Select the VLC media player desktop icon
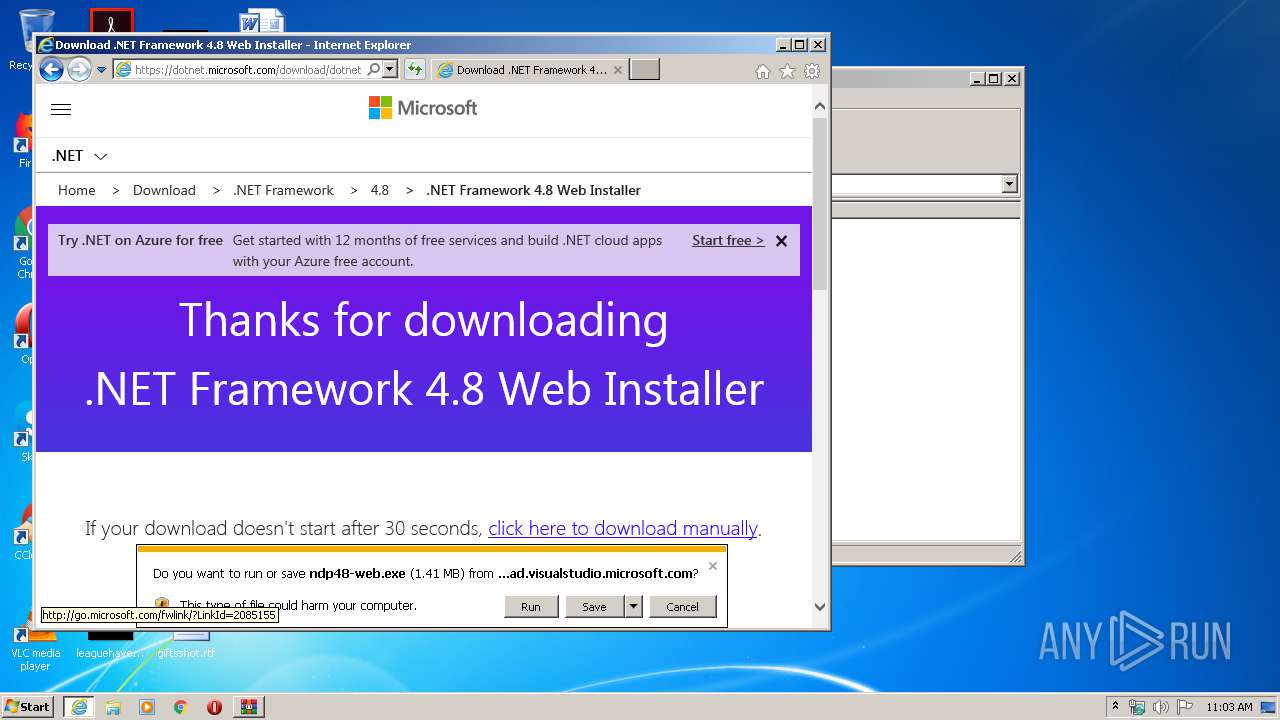The image size is (1280, 720). pos(35,647)
